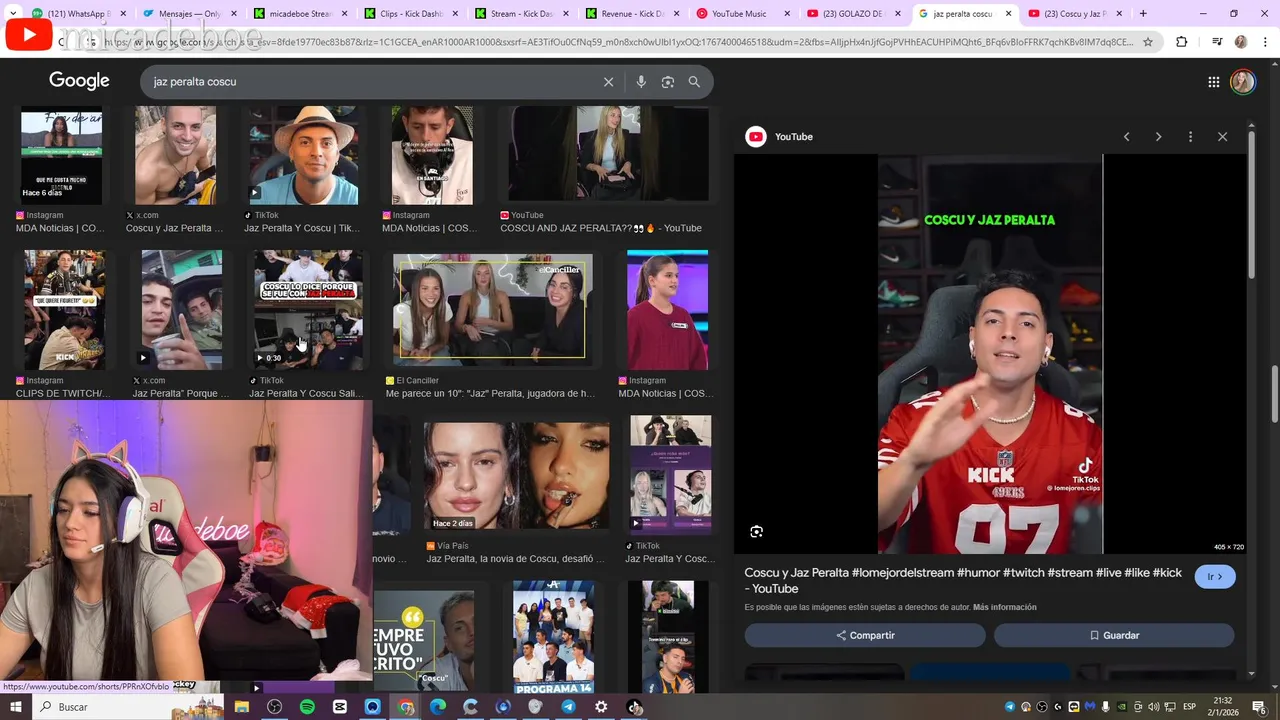Open Google account avatar menu
This screenshot has height=720, width=1280.
tap(1243, 82)
